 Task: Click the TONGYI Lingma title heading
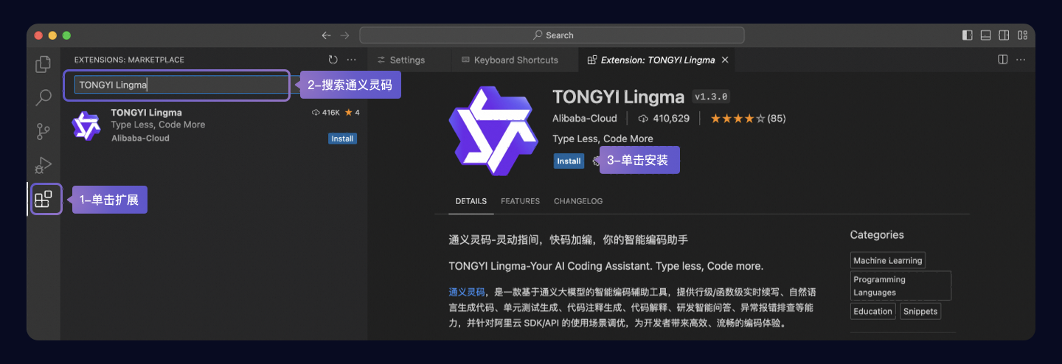618,96
